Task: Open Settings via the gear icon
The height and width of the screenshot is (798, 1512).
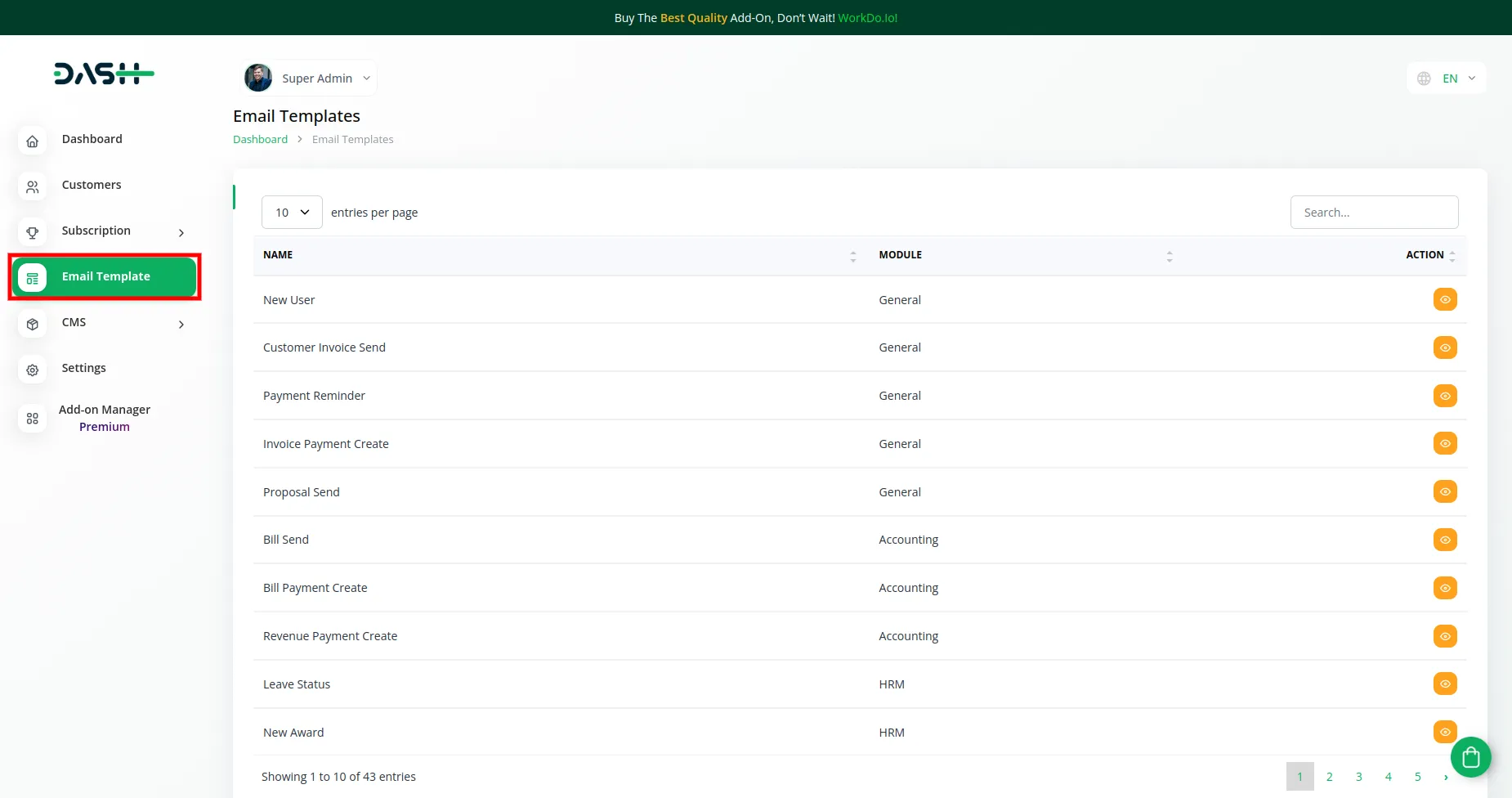Action: (x=32, y=370)
